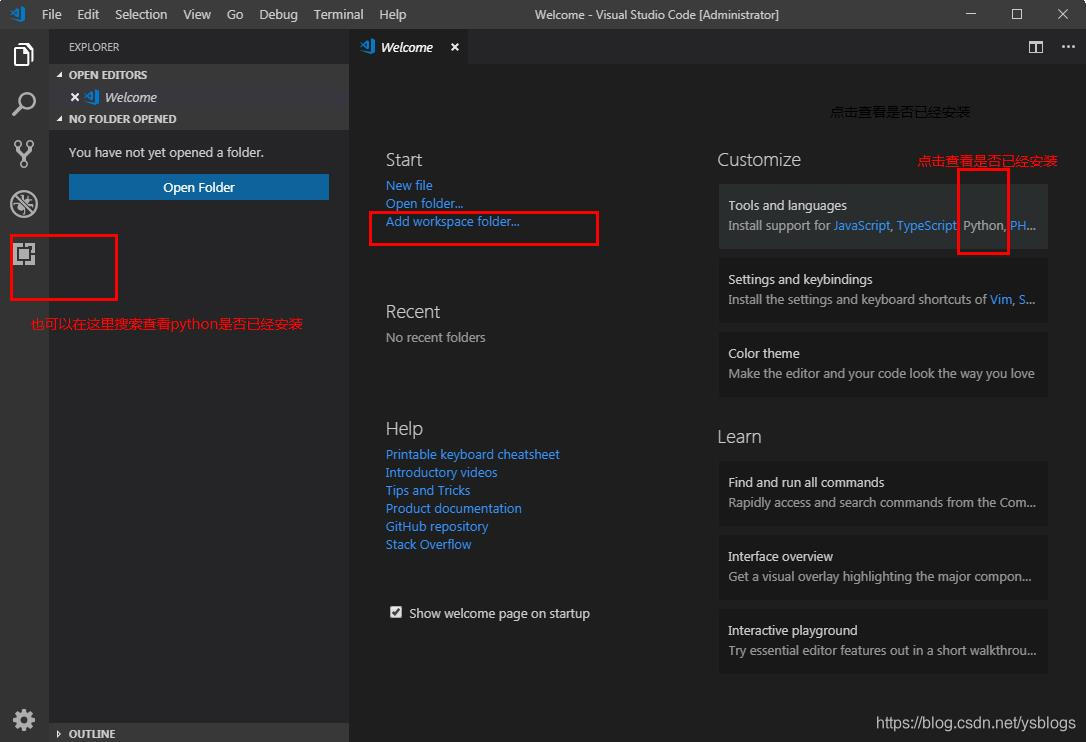Image resolution: width=1086 pixels, height=742 pixels.
Task: Open Product documentation link
Action: (454, 509)
